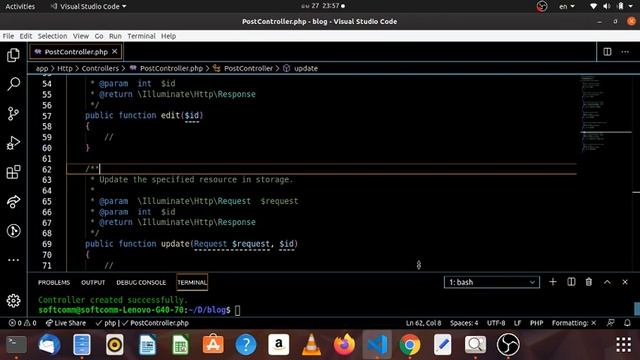Open the File menu
The height and width of the screenshot is (360, 640).
click(8, 36)
